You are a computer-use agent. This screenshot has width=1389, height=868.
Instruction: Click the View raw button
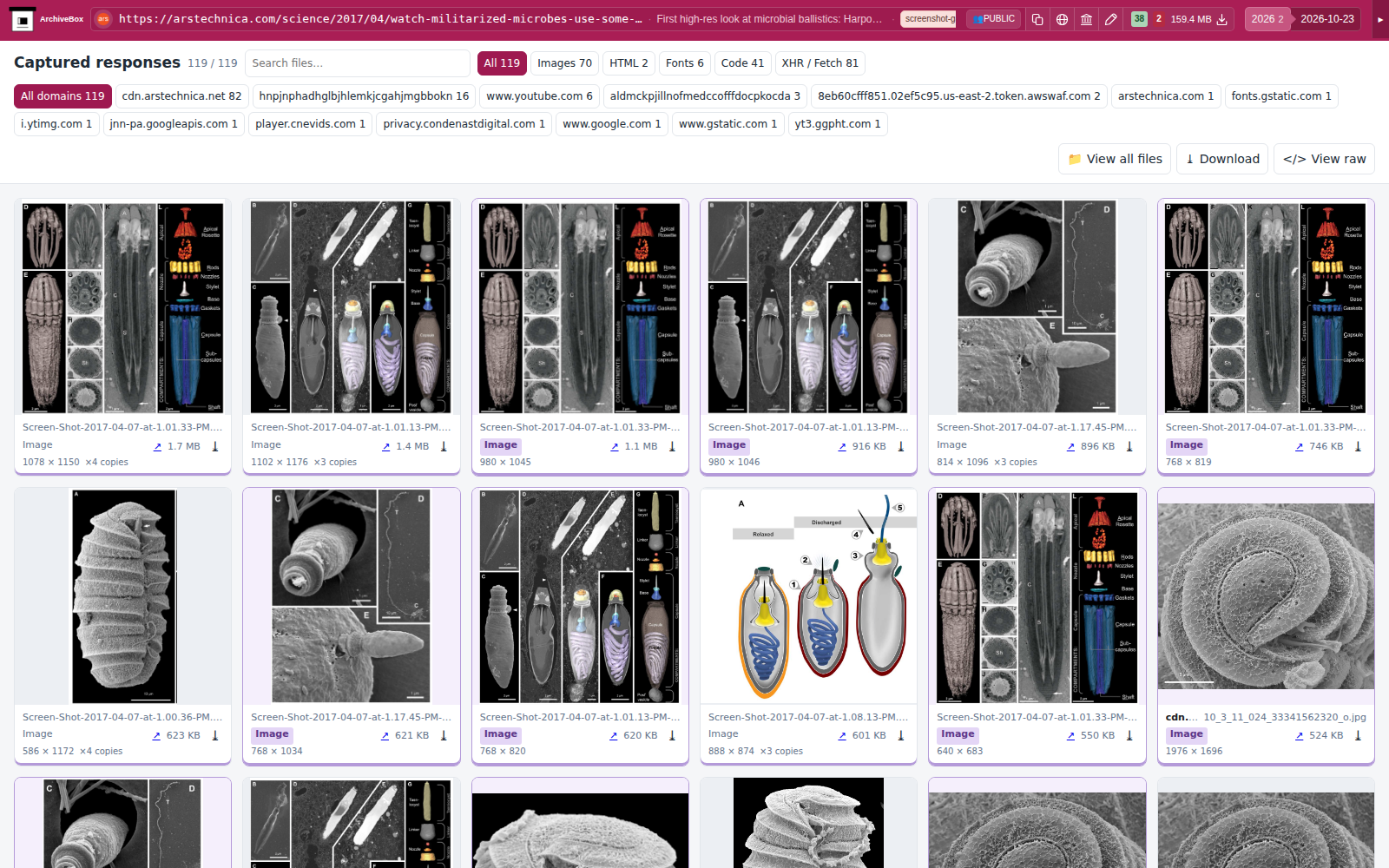pyautogui.click(x=1324, y=159)
